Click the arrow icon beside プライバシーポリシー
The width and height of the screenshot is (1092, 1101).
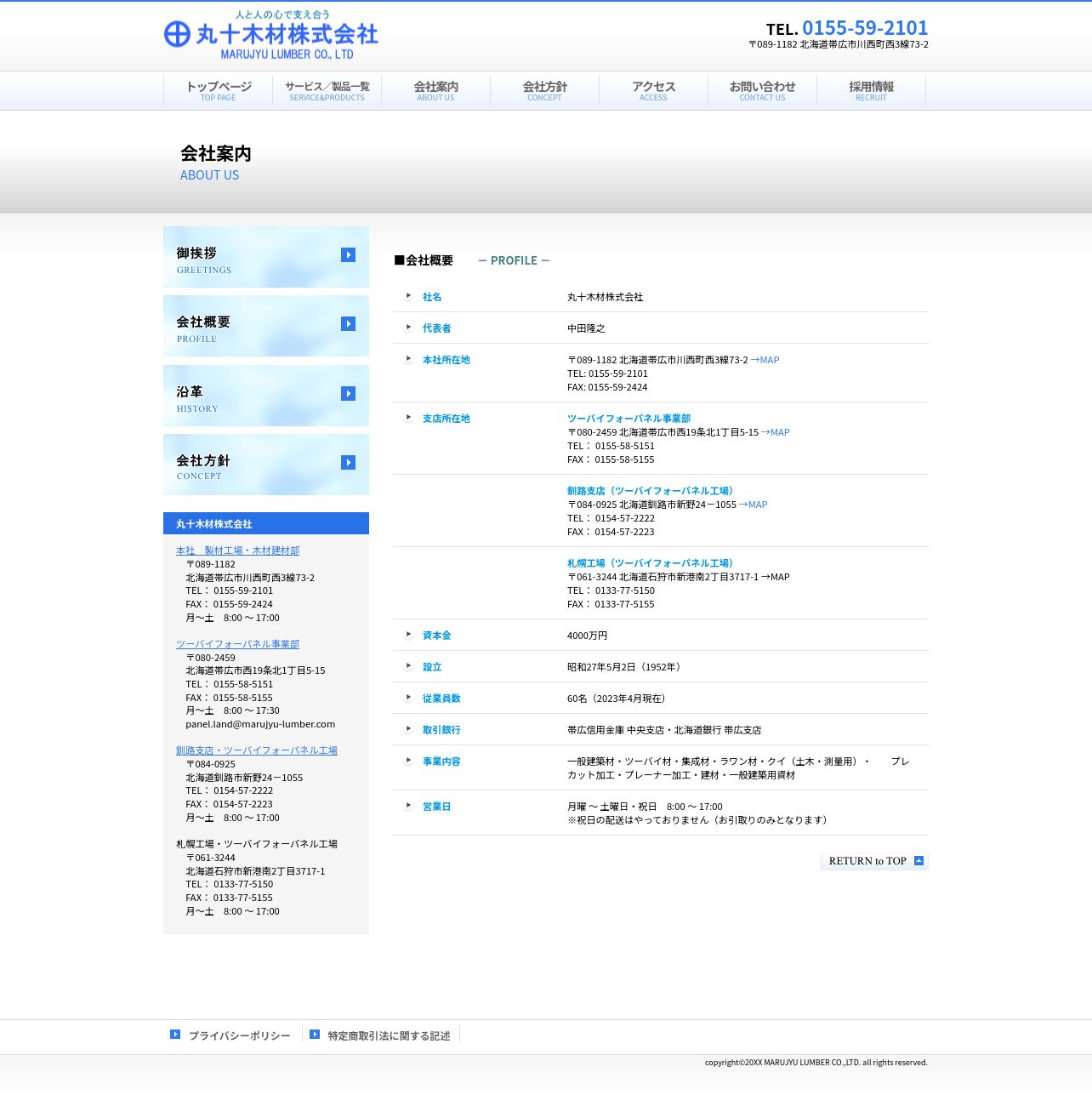tap(175, 1035)
